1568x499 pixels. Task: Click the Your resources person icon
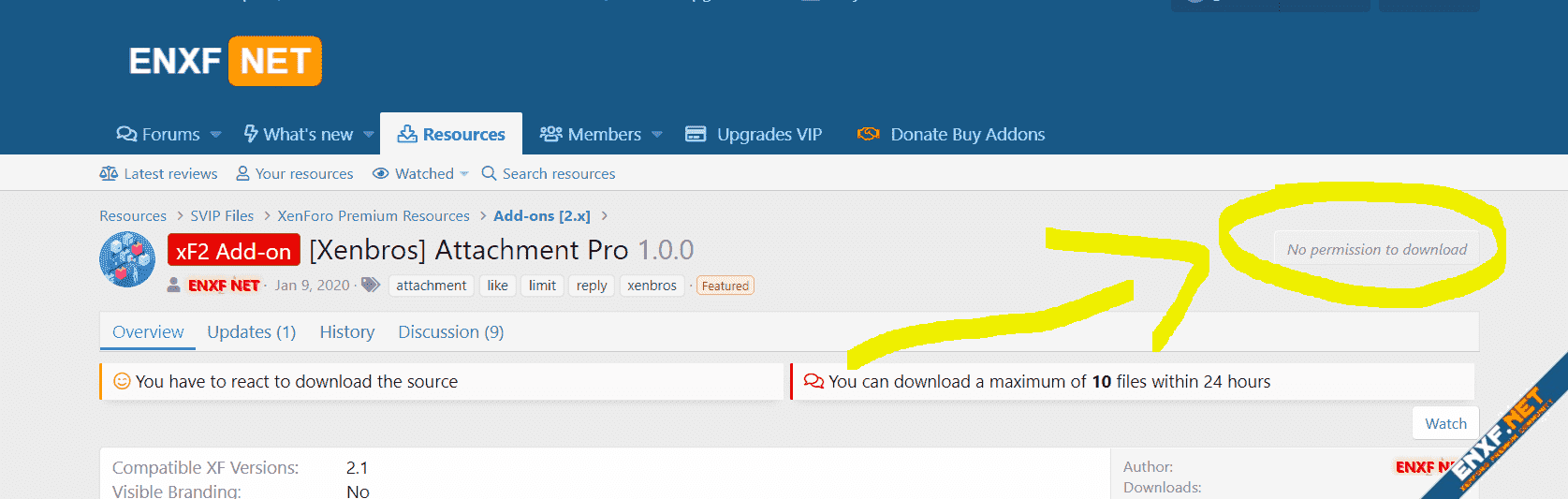click(242, 173)
